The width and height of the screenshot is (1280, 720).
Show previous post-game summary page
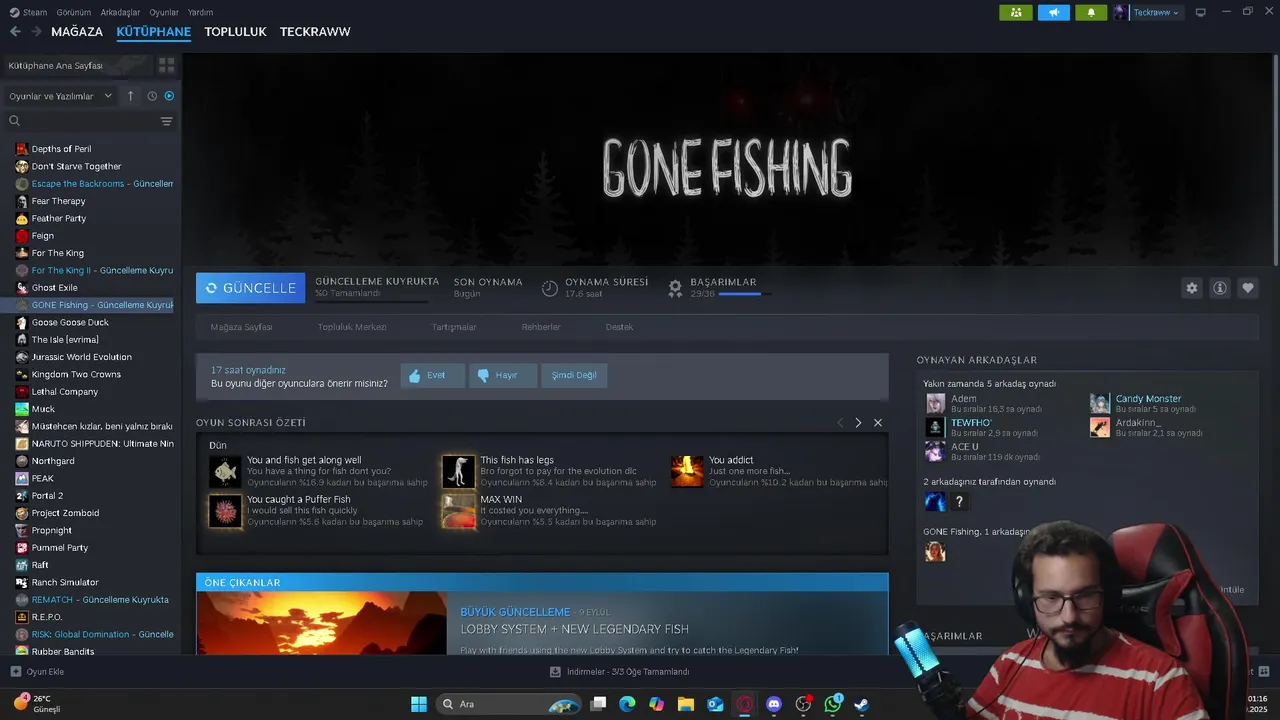[x=840, y=423]
